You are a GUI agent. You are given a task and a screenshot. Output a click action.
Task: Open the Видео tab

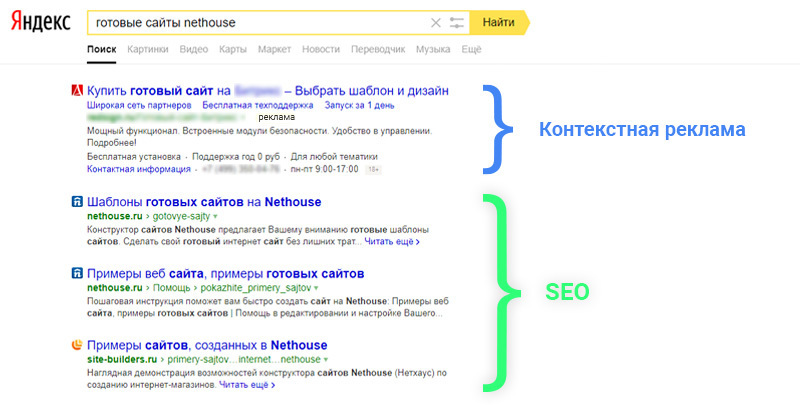(194, 49)
